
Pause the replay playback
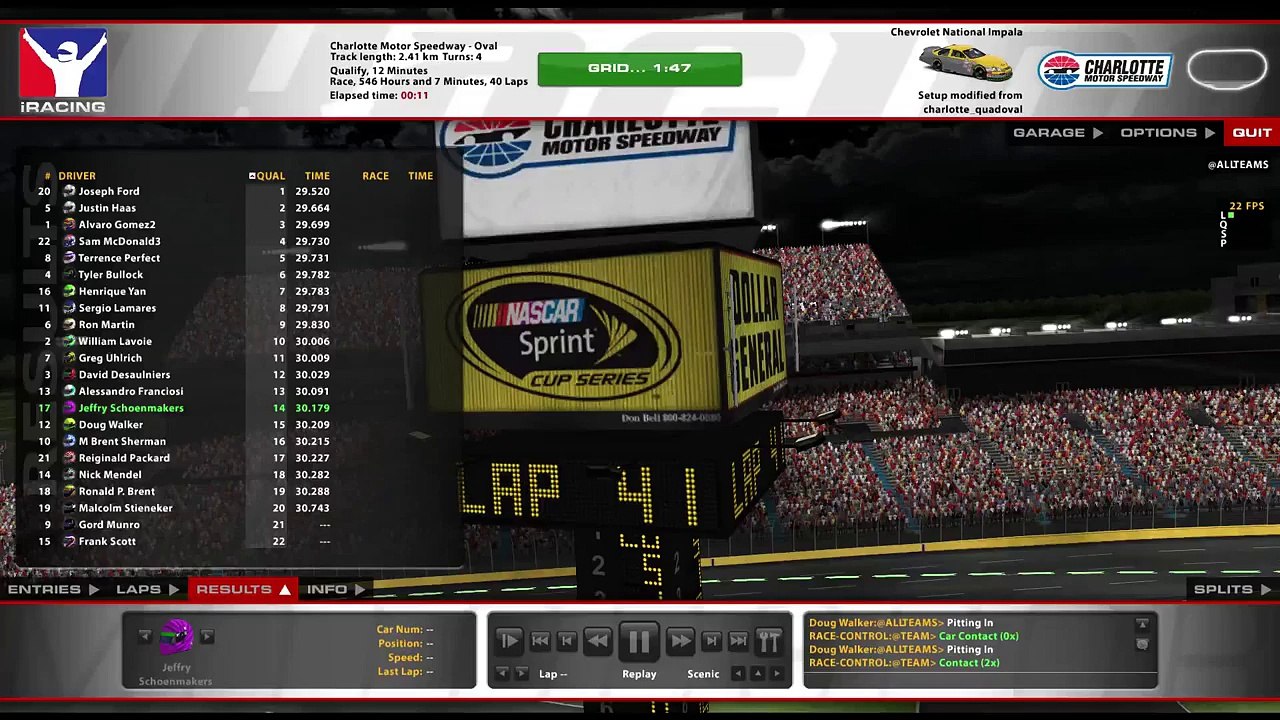[x=639, y=641]
